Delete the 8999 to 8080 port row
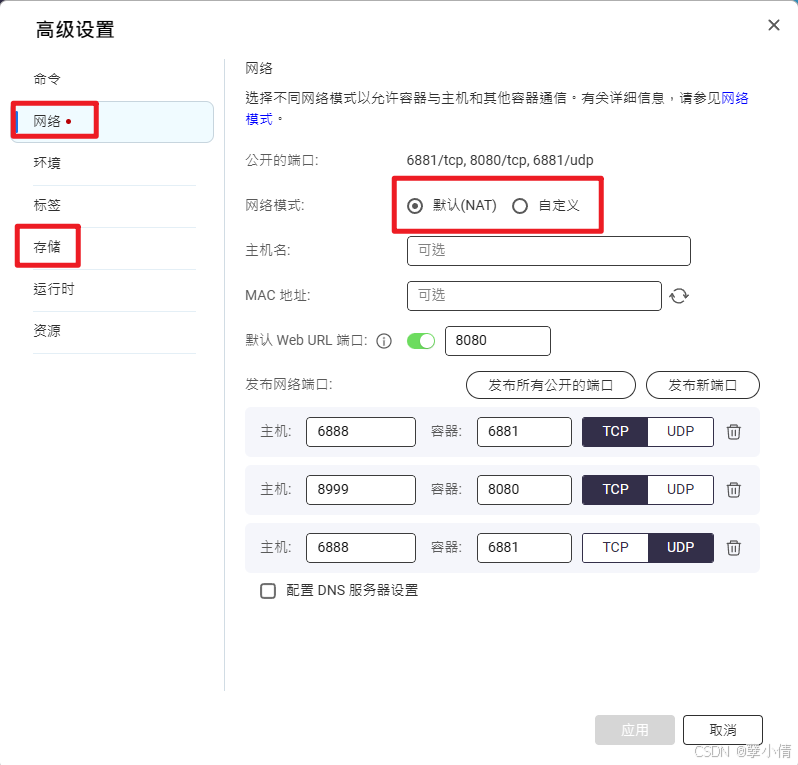Screen dimensions: 798x765 coord(733,490)
